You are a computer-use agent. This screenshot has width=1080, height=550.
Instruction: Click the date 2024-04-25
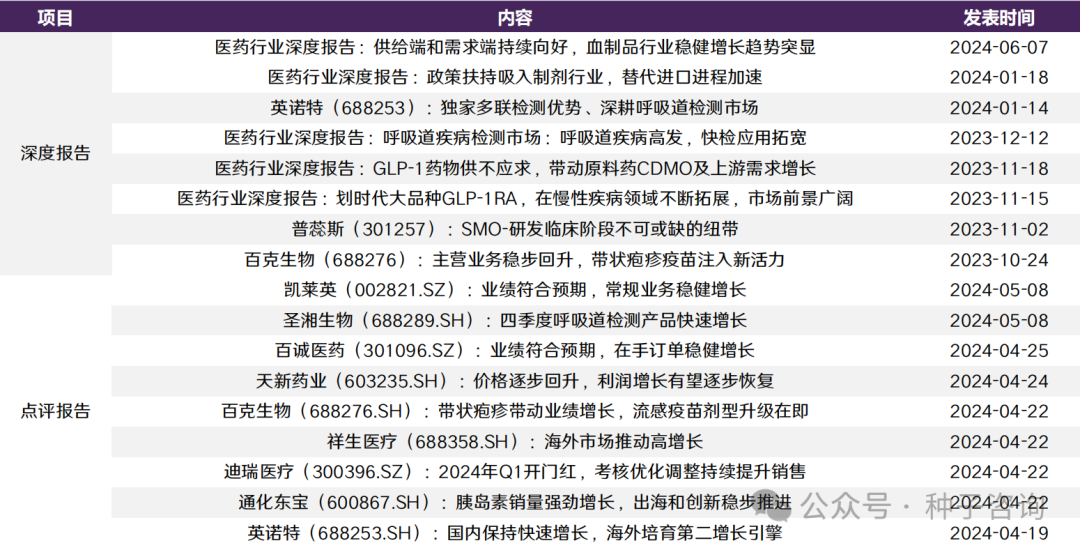point(999,350)
